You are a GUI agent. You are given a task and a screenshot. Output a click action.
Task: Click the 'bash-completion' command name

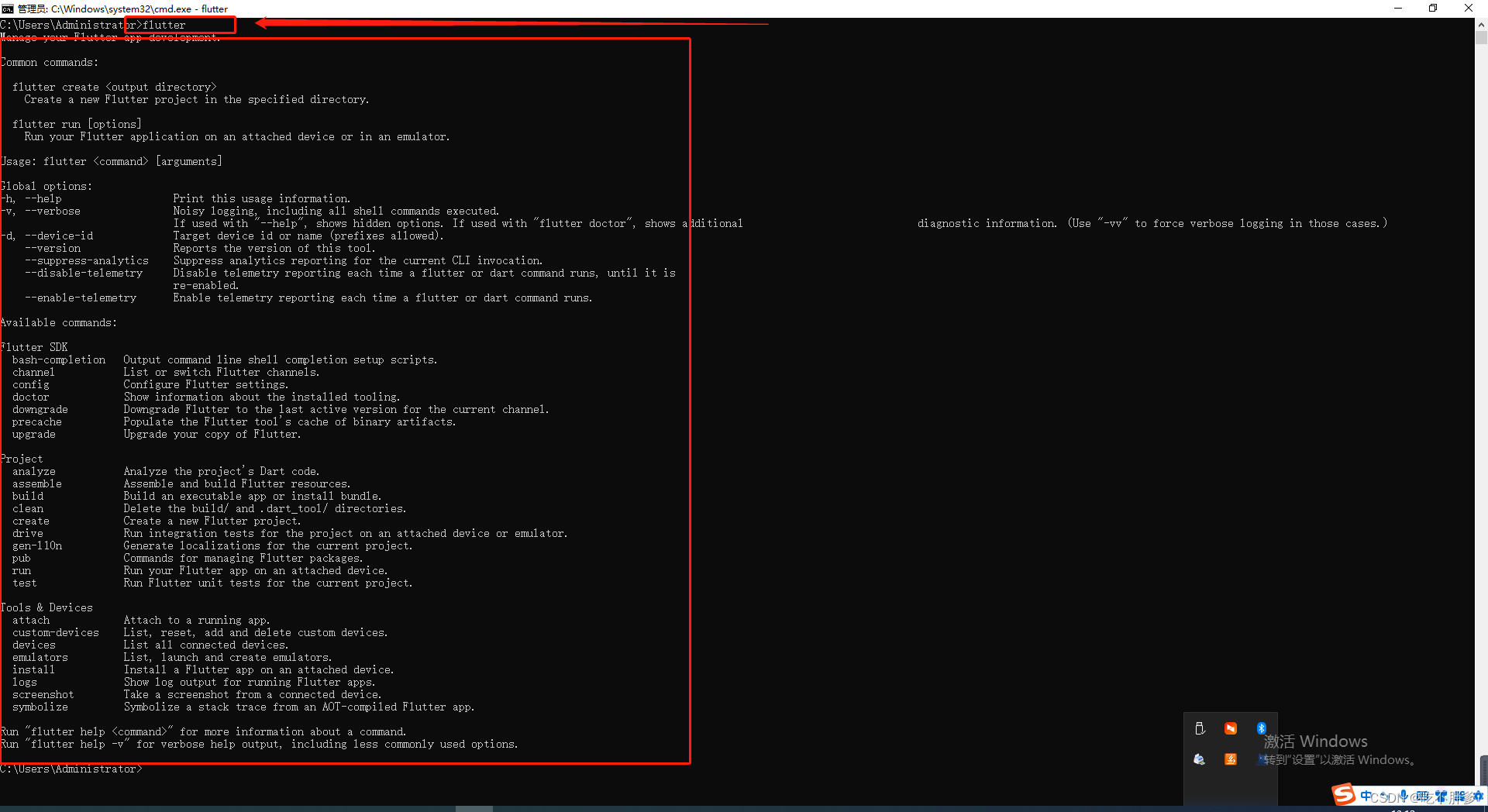click(59, 360)
